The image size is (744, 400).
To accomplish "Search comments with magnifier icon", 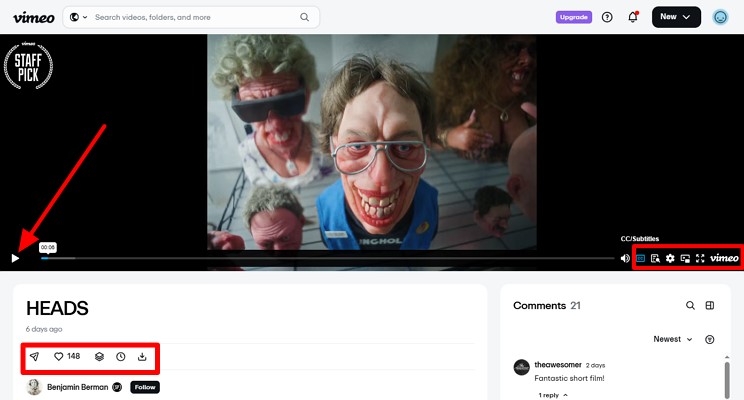I will (x=690, y=305).
